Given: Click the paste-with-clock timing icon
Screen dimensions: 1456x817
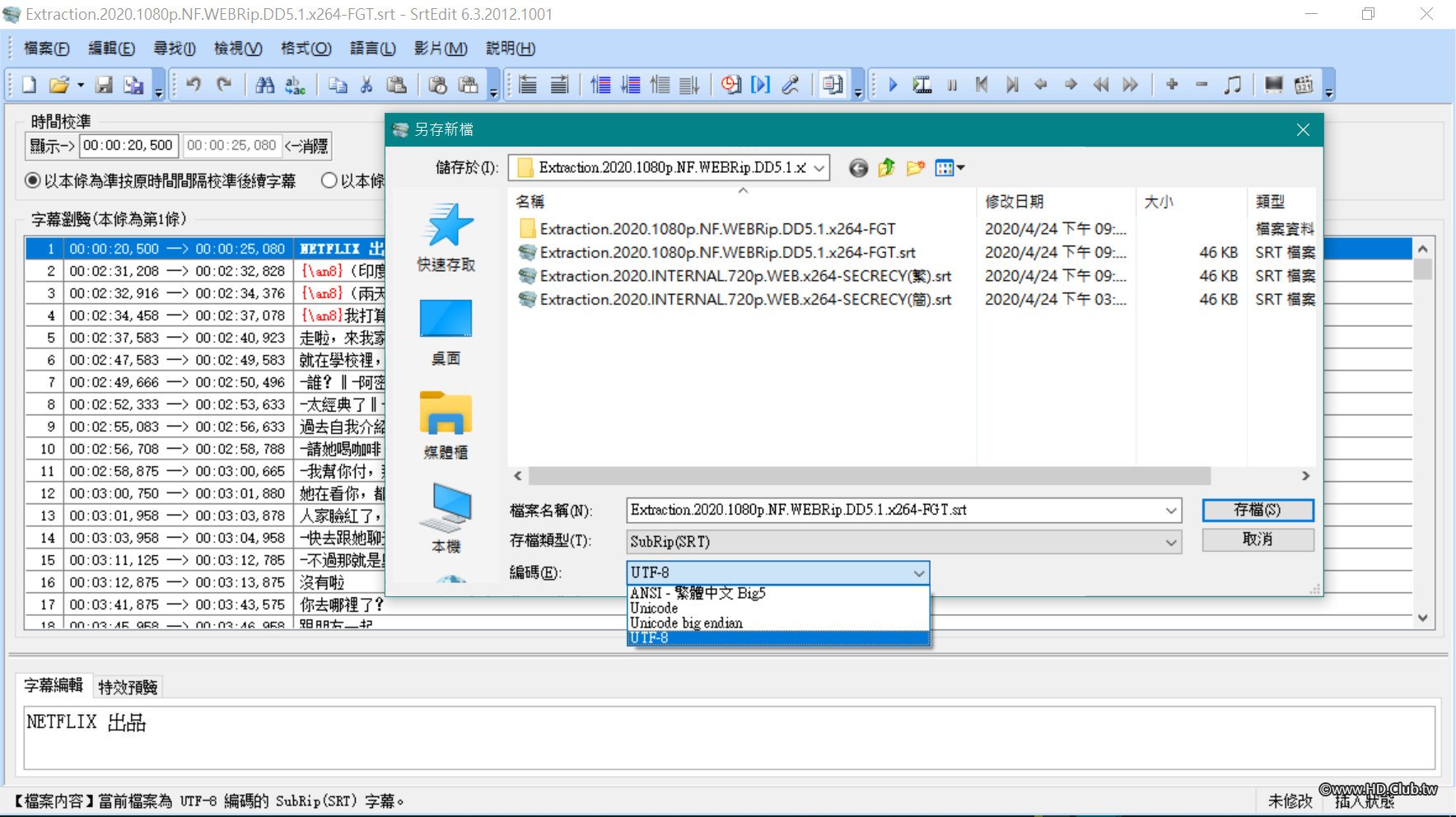Looking at the screenshot, I should 438,85.
